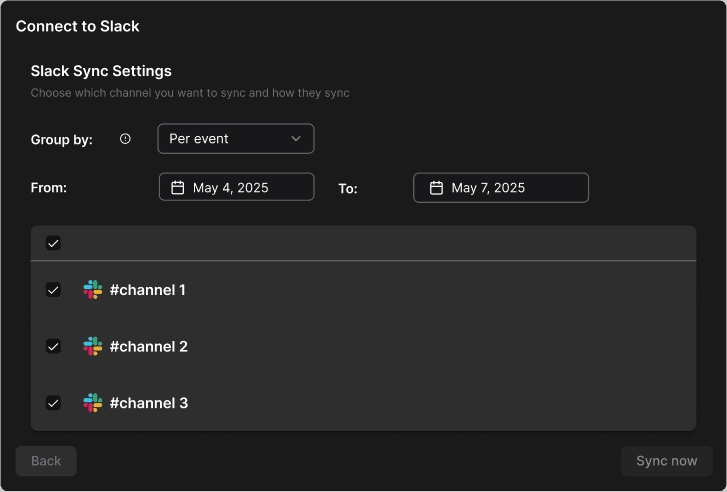Viewport: 727px width, 492px height.
Task: Click the calendar icon in the From field
Action: (x=178, y=187)
